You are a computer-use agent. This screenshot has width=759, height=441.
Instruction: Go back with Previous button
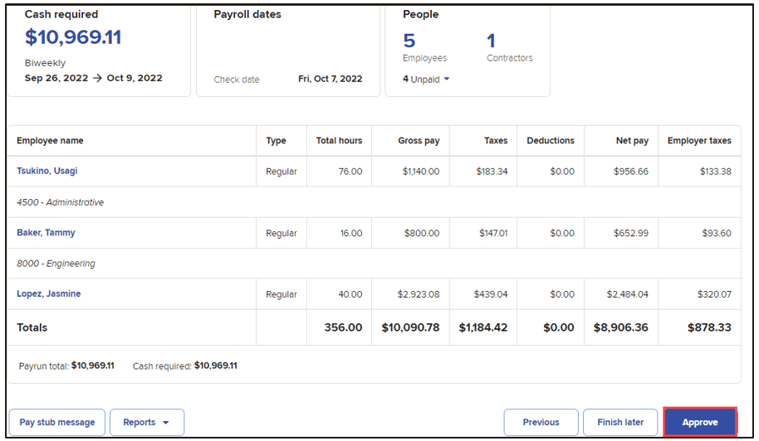[x=541, y=422]
